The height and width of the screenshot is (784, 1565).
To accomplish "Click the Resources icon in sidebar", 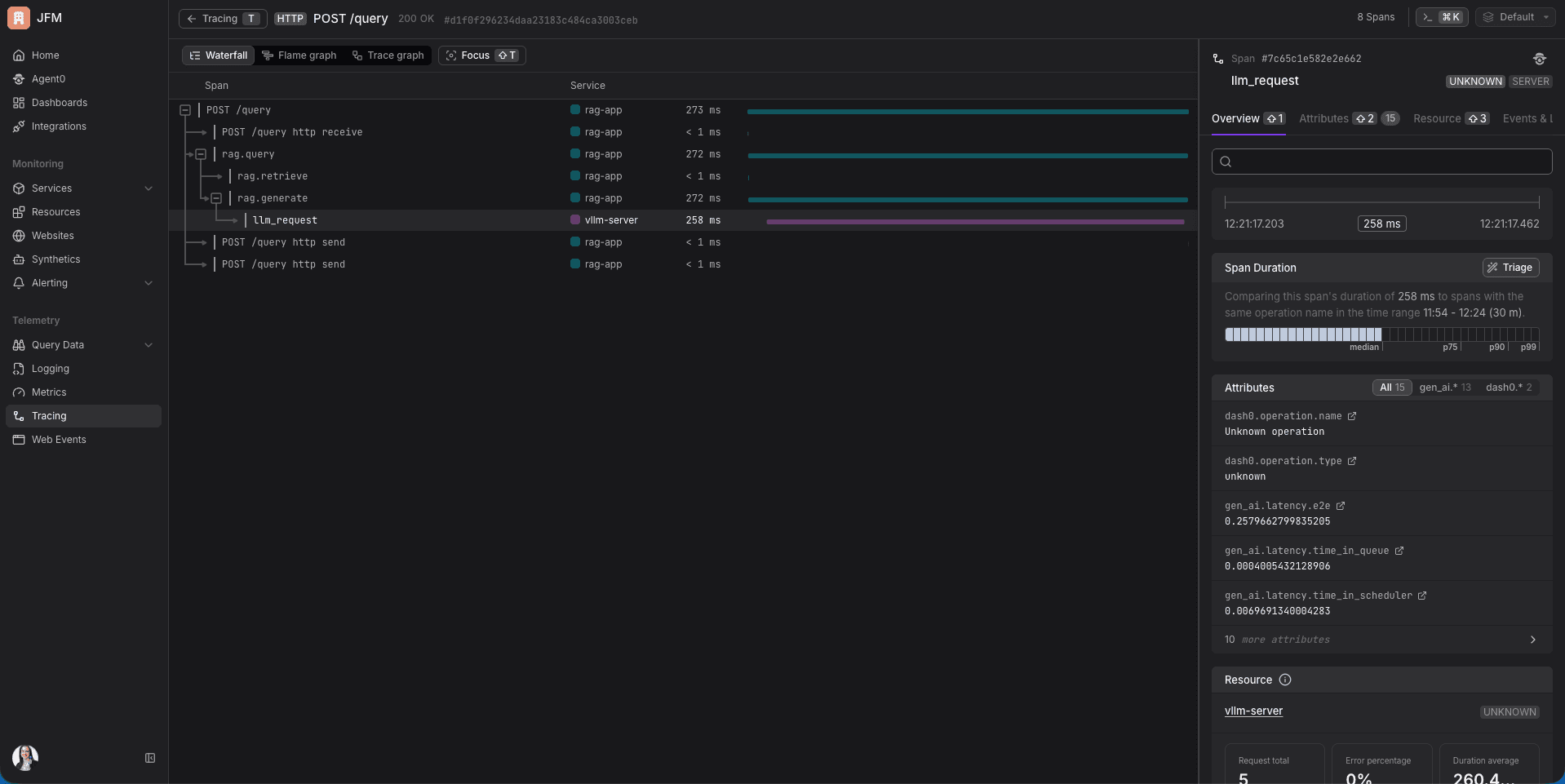I will [x=19, y=212].
